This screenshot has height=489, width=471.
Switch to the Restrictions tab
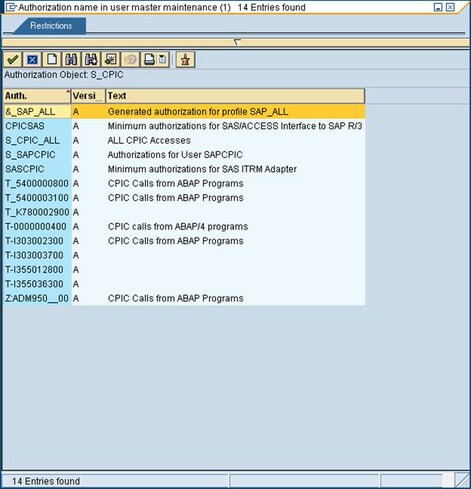(51, 26)
